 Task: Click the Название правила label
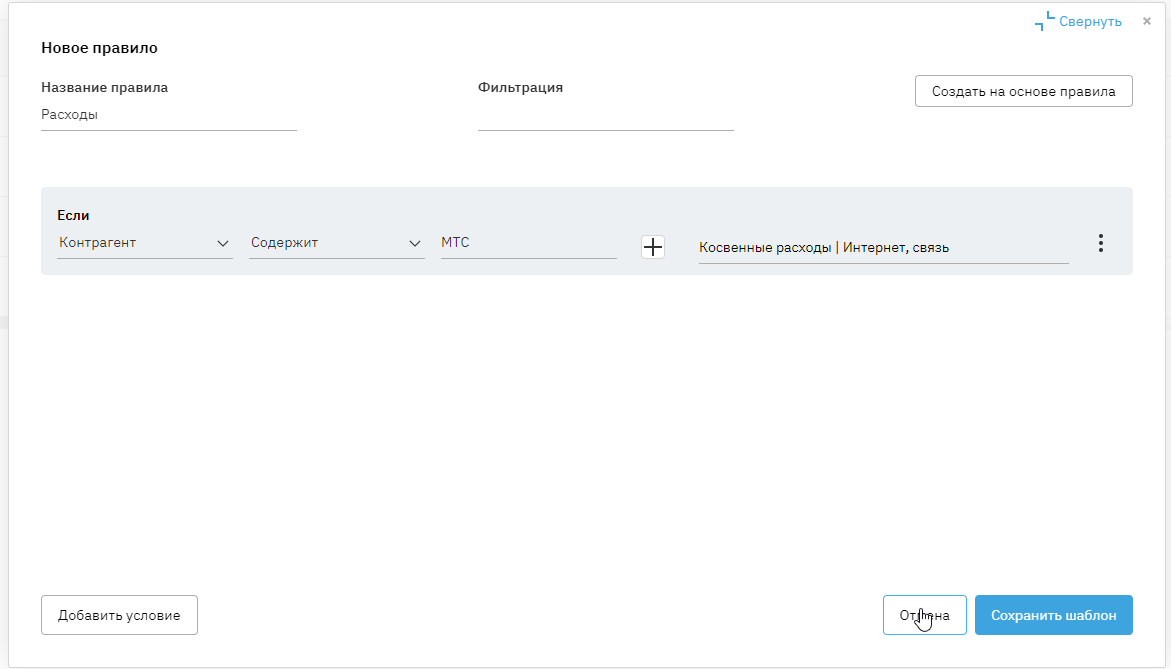(x=104, y=87)
